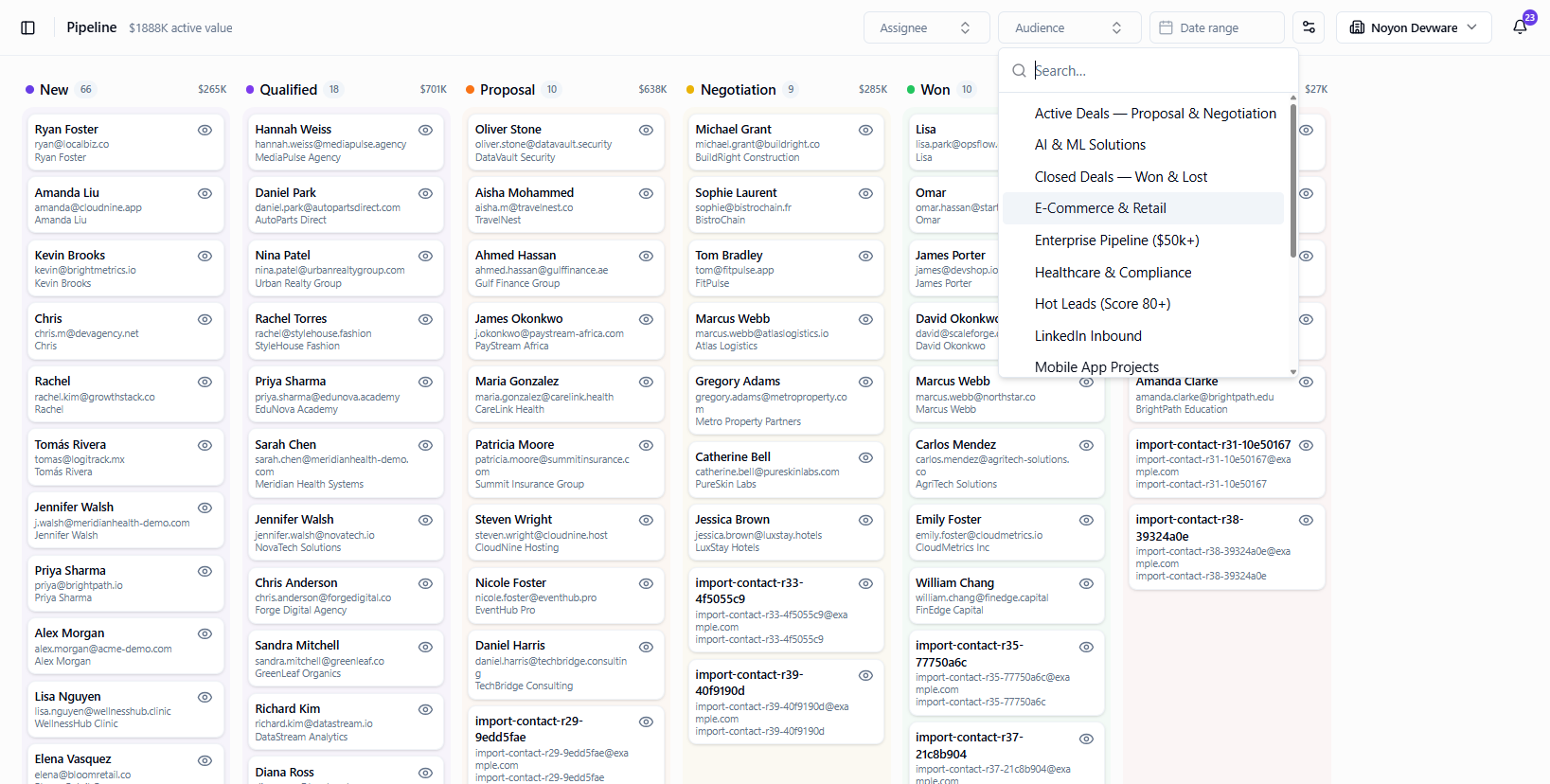The width and height of the screenshot is (1550, 784).
Task: Toggle eye icon on William Chang card
Action: 1086,583
